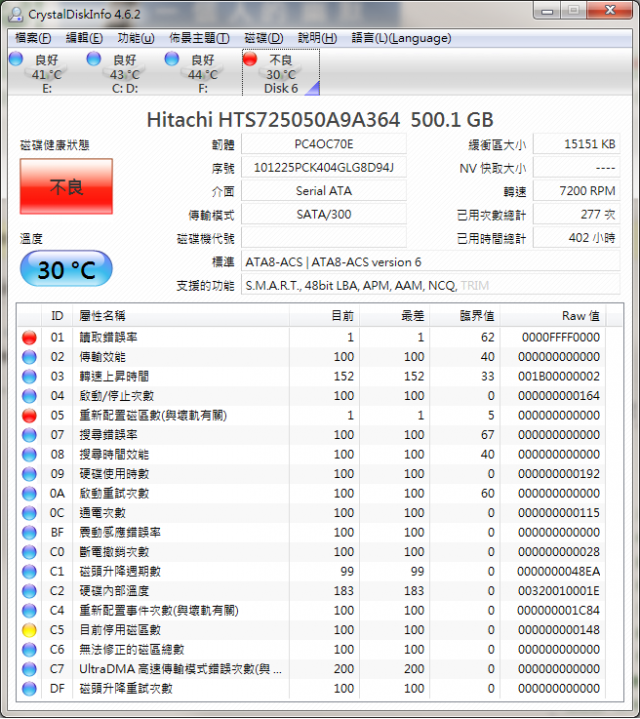Click the blue status icon for attribute 0C
The image size is (640, 719).
click(29, 513)
